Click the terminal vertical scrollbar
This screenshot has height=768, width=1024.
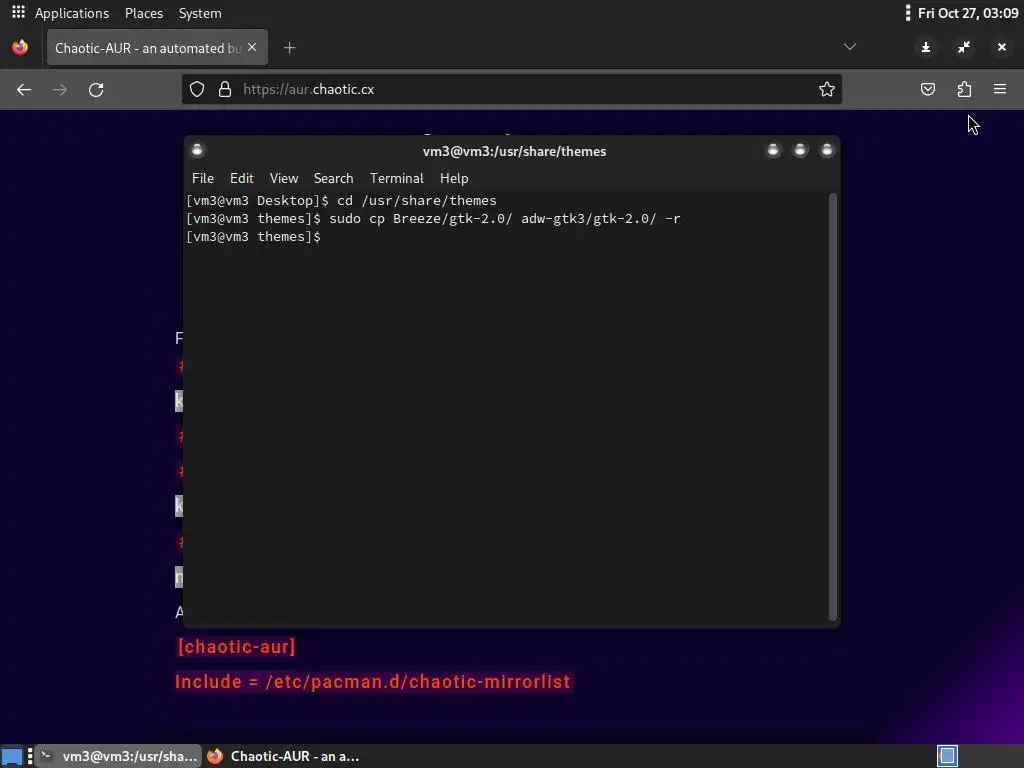coord(832,406)
